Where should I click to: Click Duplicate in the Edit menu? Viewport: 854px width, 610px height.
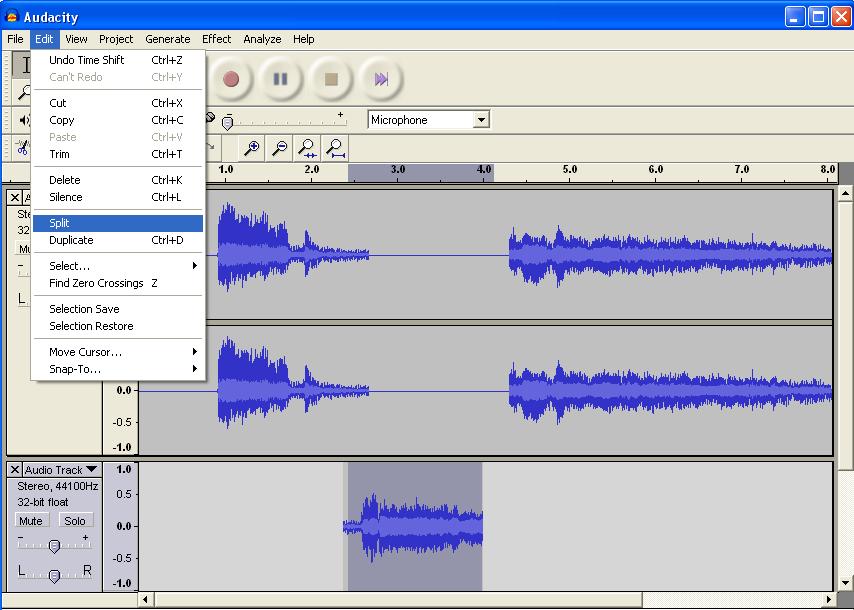coord(71,240)
